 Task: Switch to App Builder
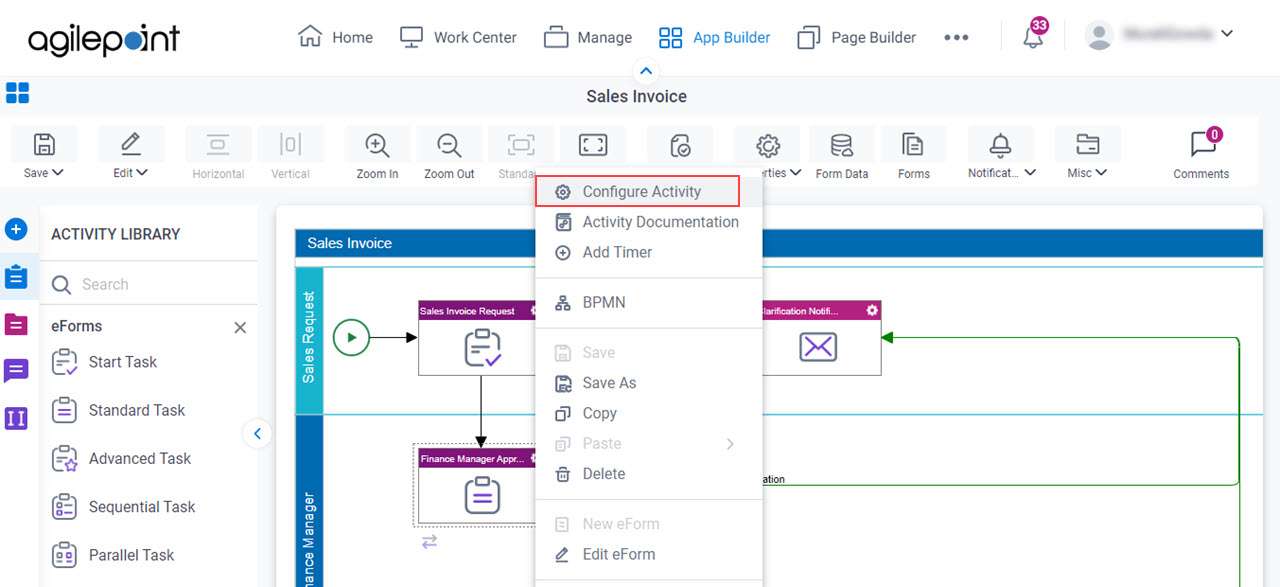pyautogui.click(x=714, y=37)
